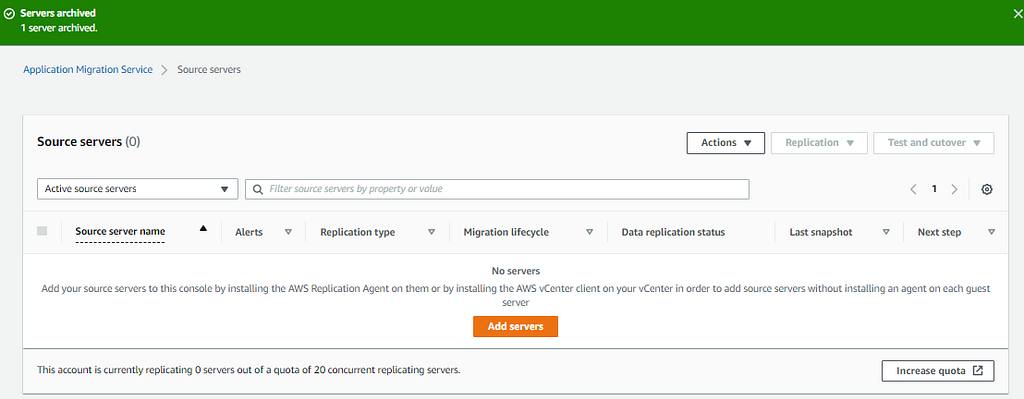The width and height of the screenshot is (1024, 399).
Task: Expand the Active source servers selector
Action: point(138,189)
